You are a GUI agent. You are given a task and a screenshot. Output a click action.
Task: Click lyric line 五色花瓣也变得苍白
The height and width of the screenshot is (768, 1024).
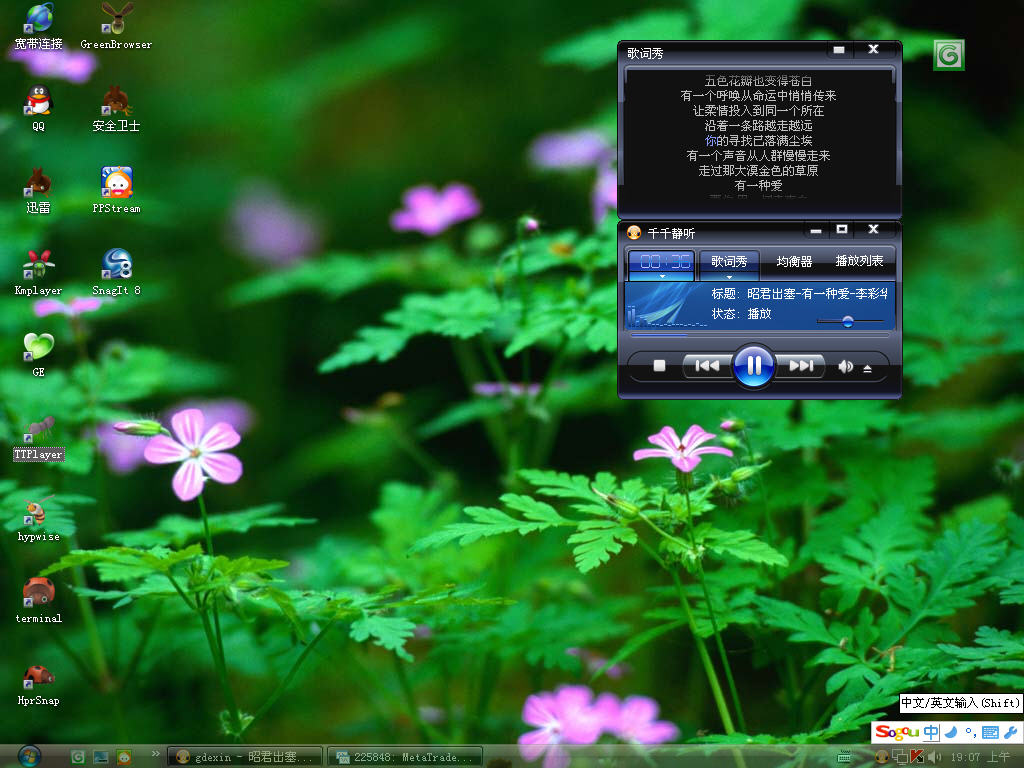pos(758,81)
